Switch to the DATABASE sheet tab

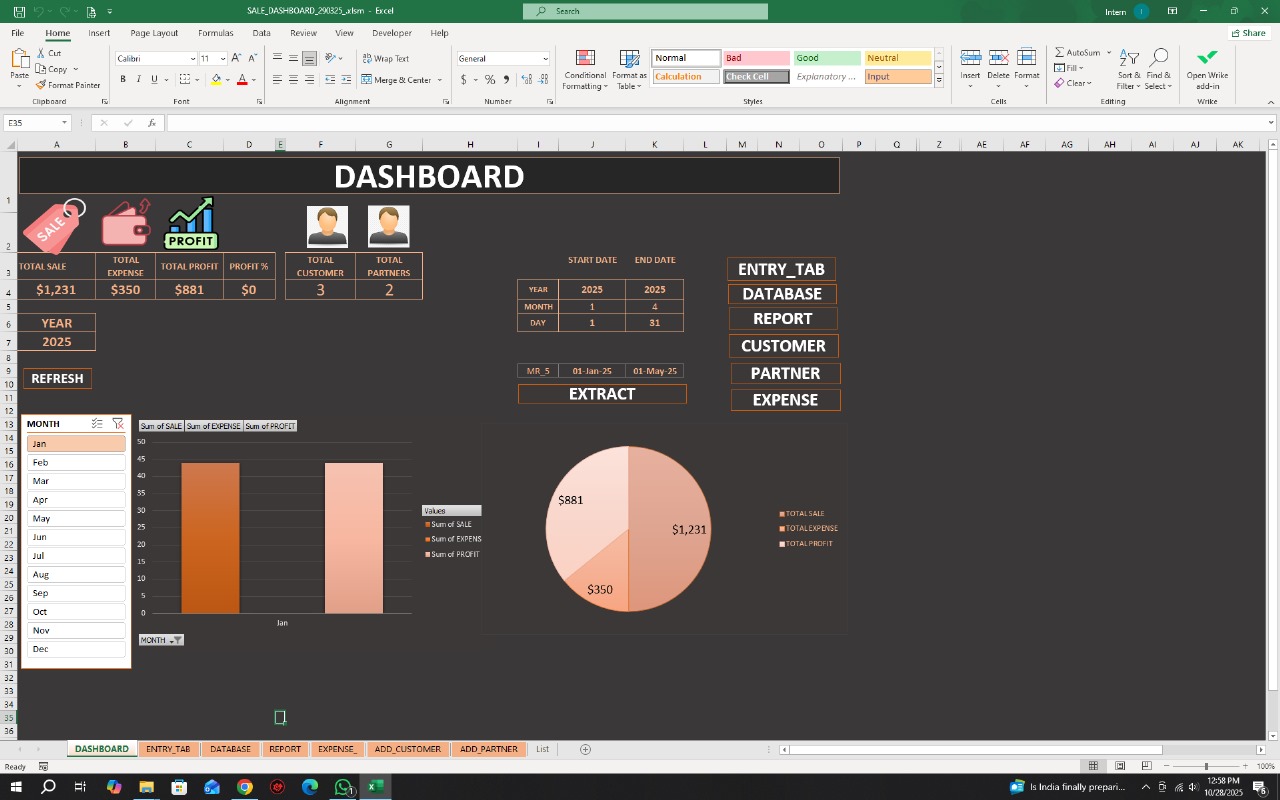(230, 748)
